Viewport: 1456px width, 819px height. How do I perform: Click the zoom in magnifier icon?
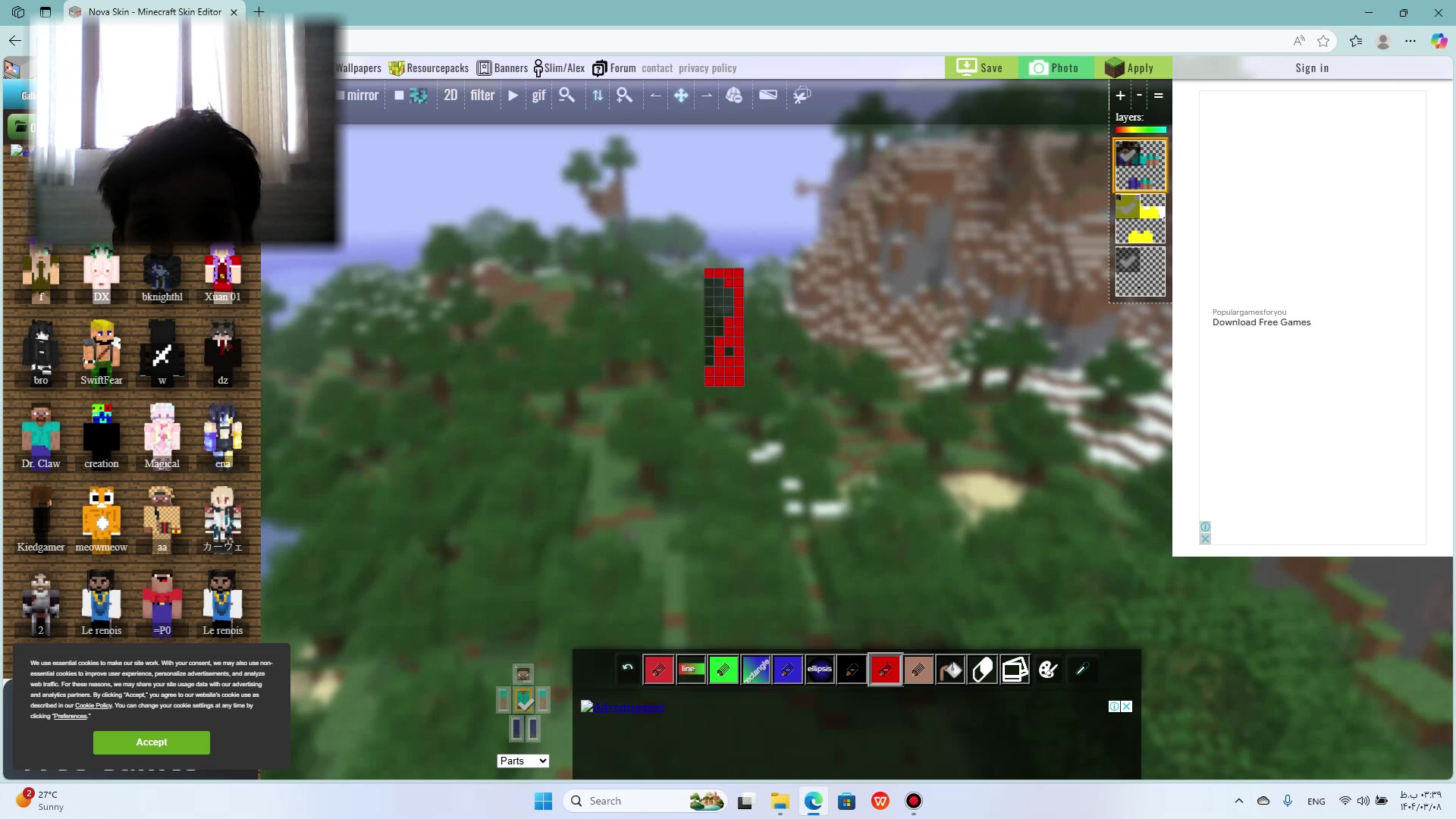[624, 95]
